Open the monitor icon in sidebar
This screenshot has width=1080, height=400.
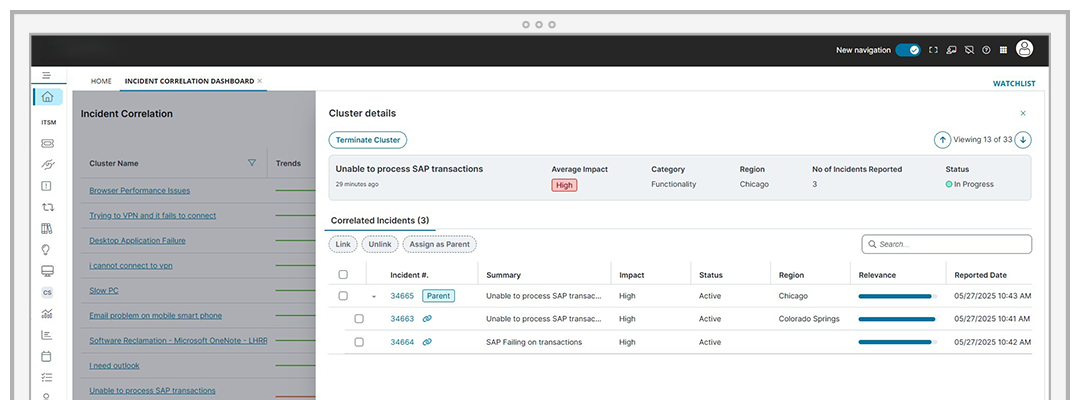48,271
